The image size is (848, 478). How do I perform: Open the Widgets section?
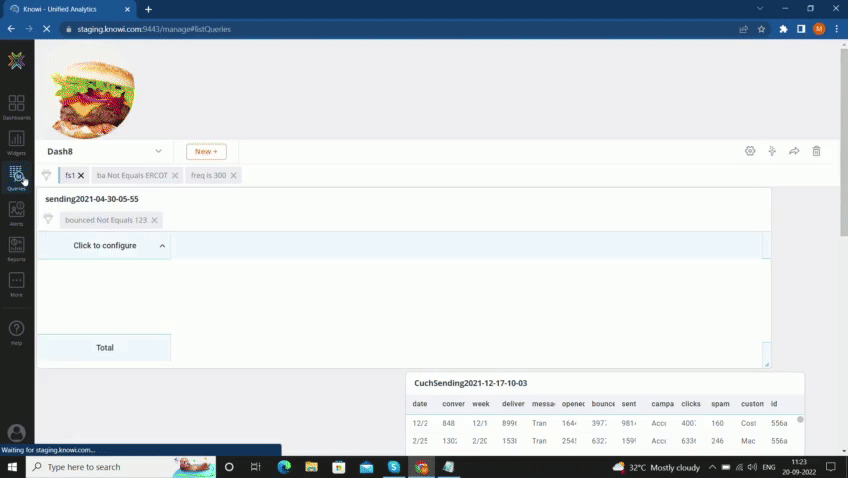[16, 141]
